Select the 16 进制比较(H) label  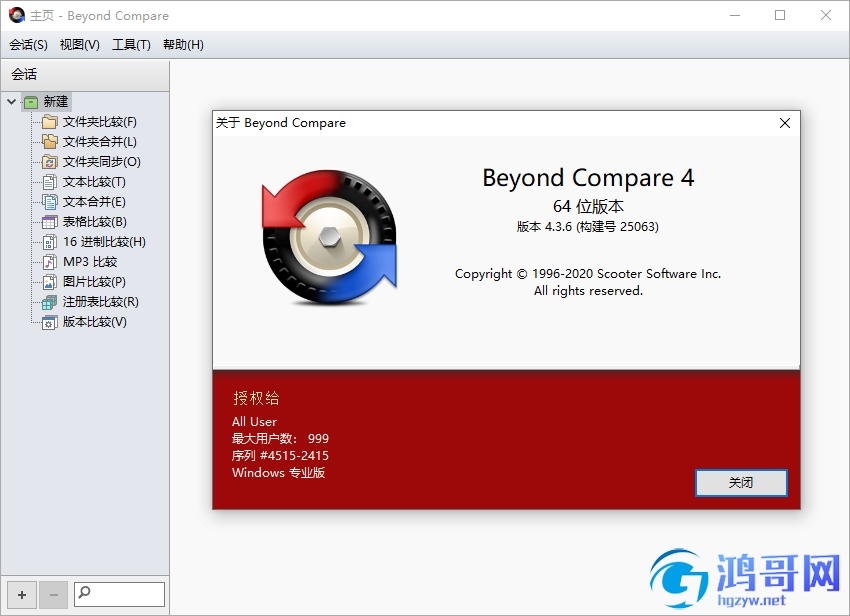pyautogui.click(x=104, y=242)
